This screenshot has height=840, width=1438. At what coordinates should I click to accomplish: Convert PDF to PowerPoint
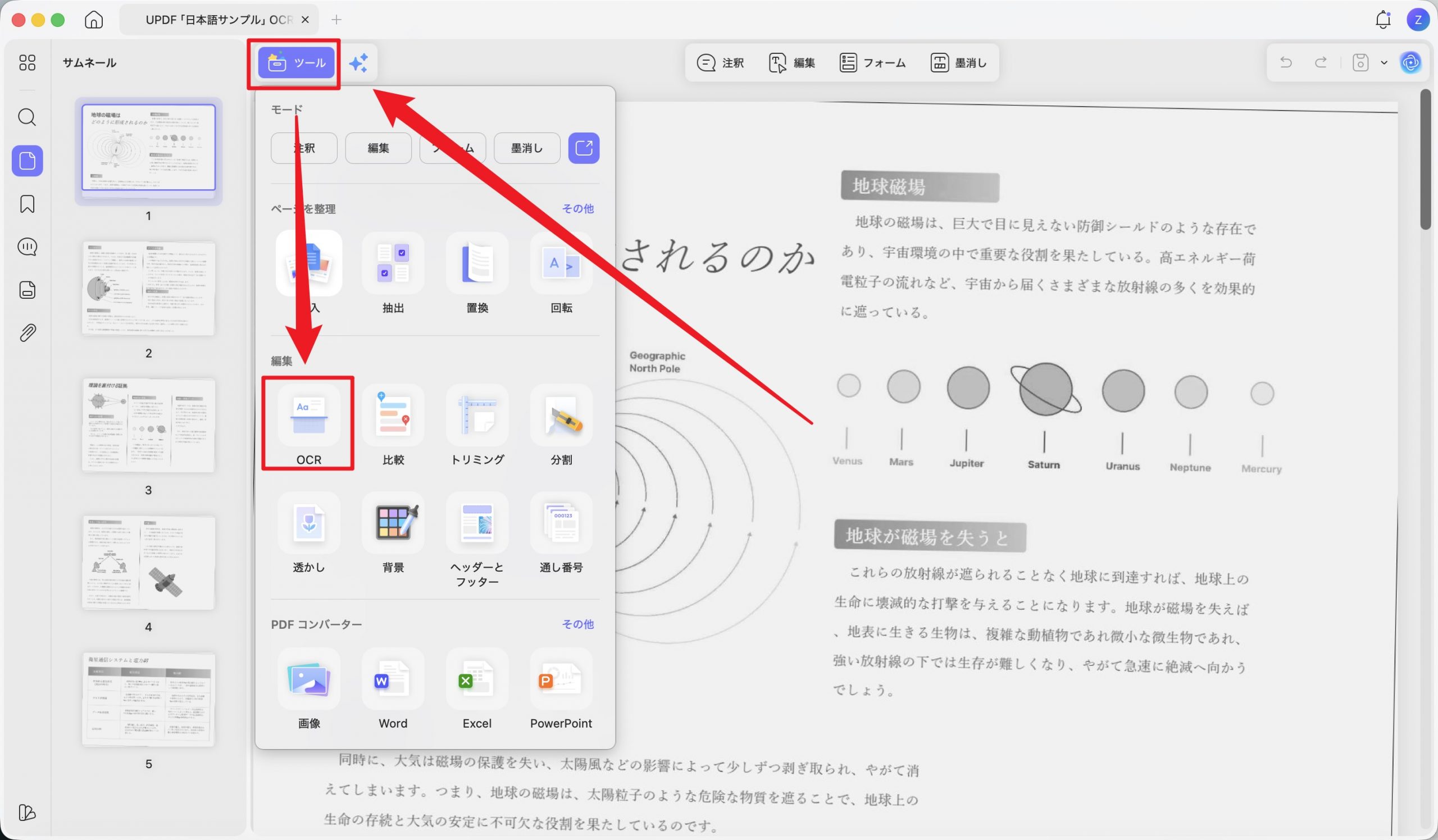562,689
